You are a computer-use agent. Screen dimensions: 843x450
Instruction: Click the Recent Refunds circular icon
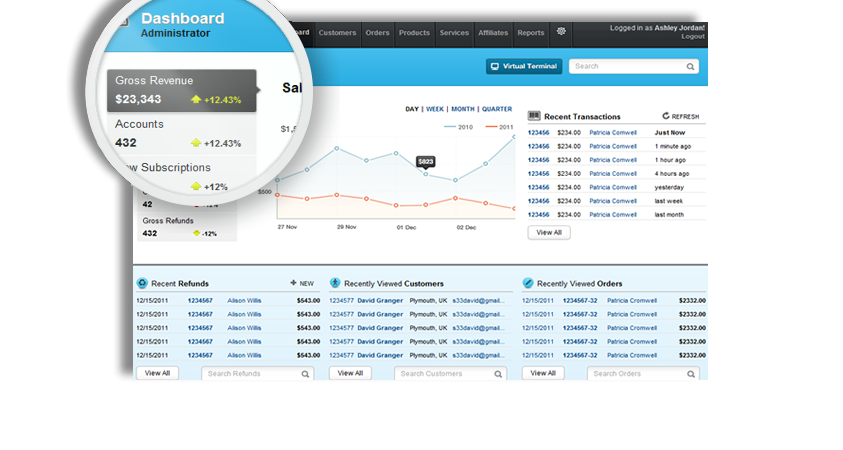coord(142,283)
